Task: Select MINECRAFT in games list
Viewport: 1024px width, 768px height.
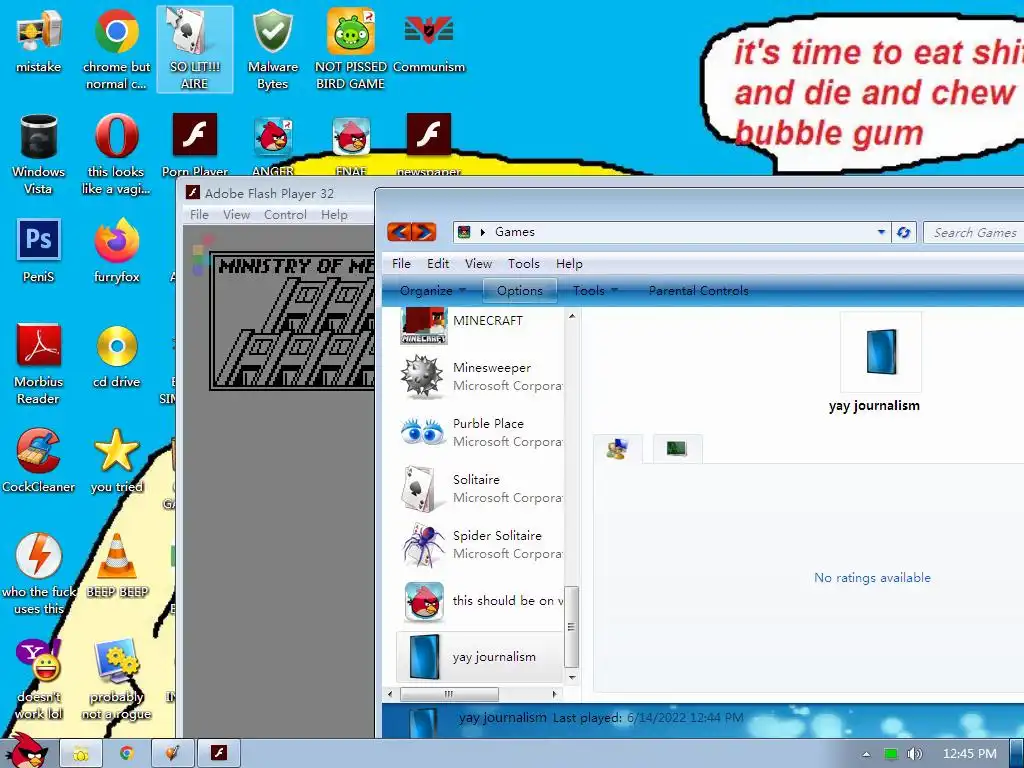Action: (480, 325)
